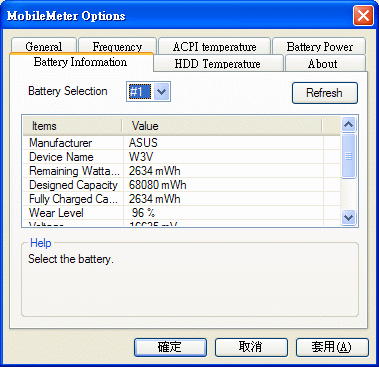This screenshot has width=379, height=367.
Task: Click the 68080 mWh value
Action: (x=157, y=185)
